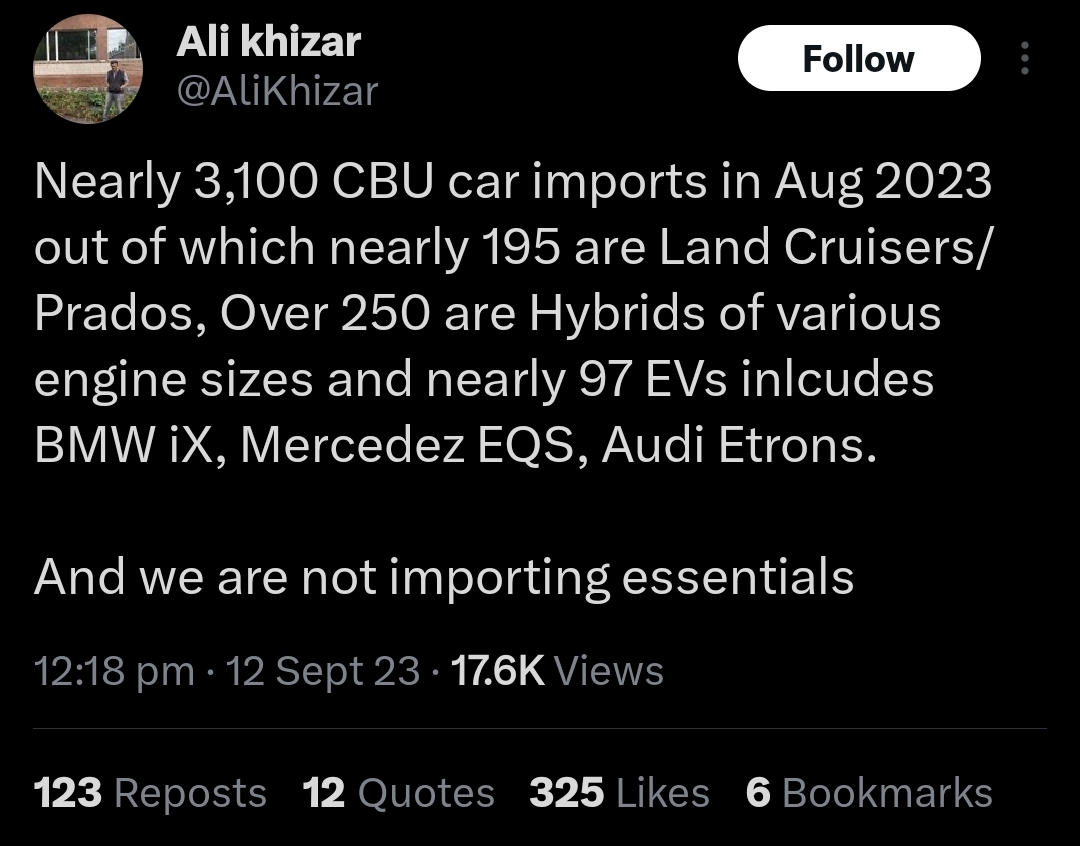This screenshot has width=1080, height=846.
Task: Show the 325 Likes list
Action: (x=619, y=792)
